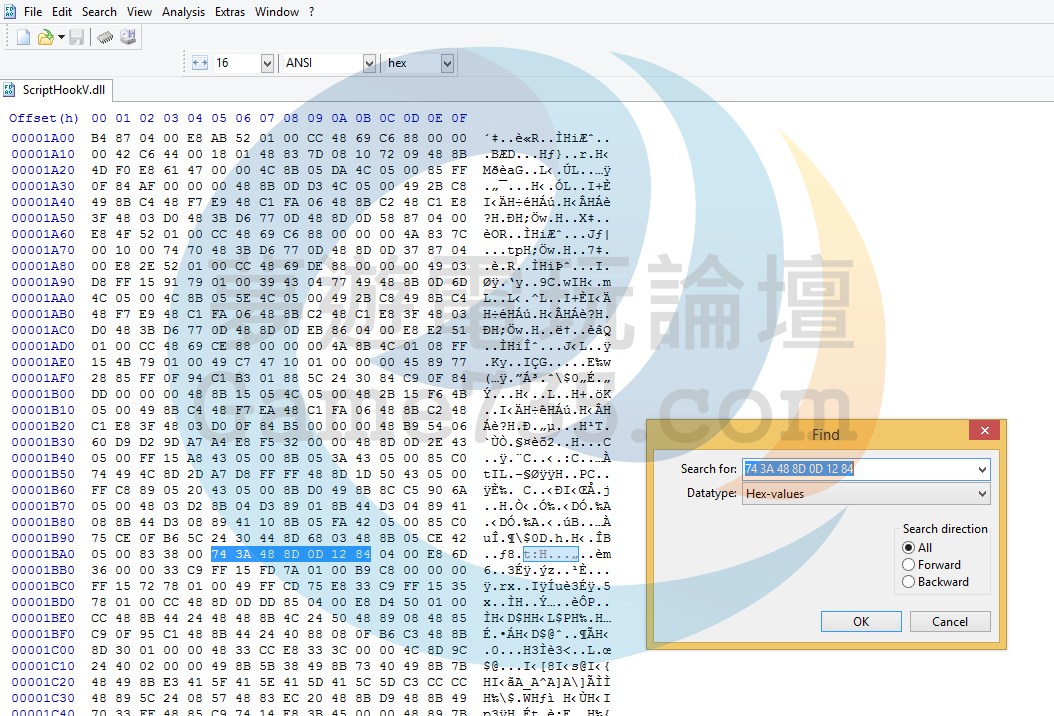Click the Save floppy disk icon
This screenshot has width=1054, height=716.
click(x=76, y=37)
